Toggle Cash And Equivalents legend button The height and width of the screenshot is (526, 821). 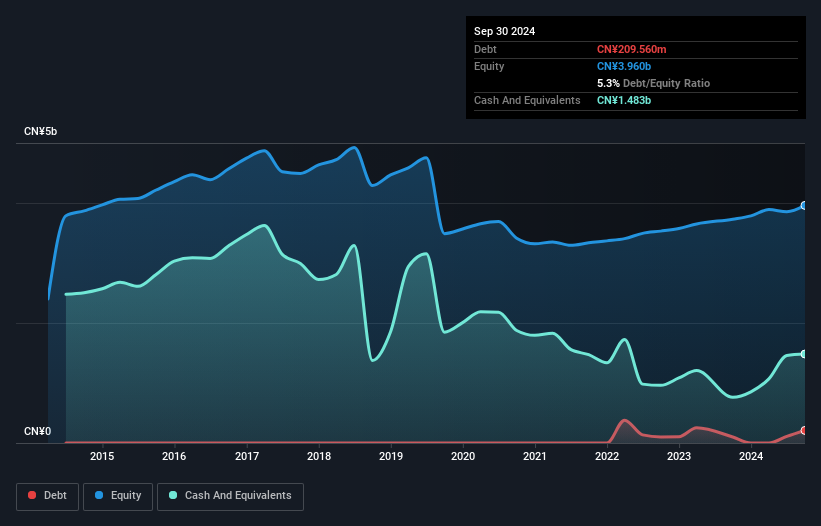230,496
